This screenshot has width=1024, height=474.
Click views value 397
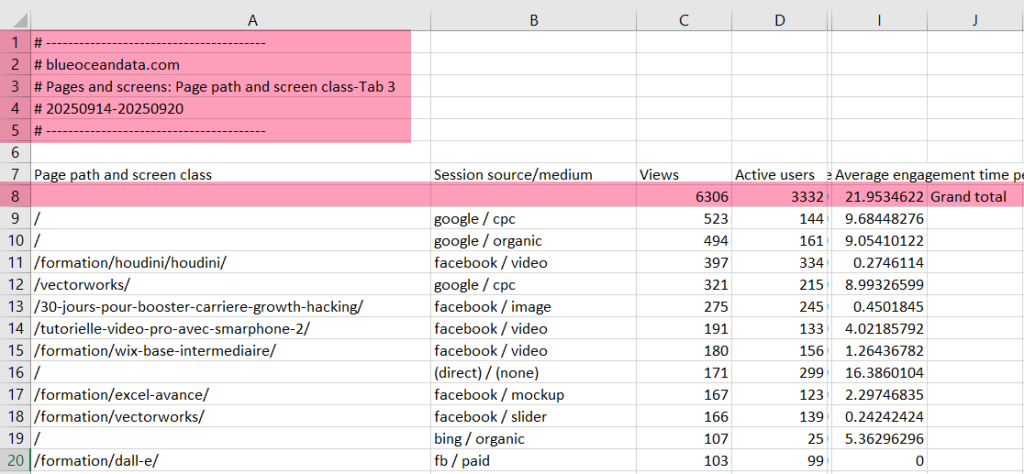[684, 262]
